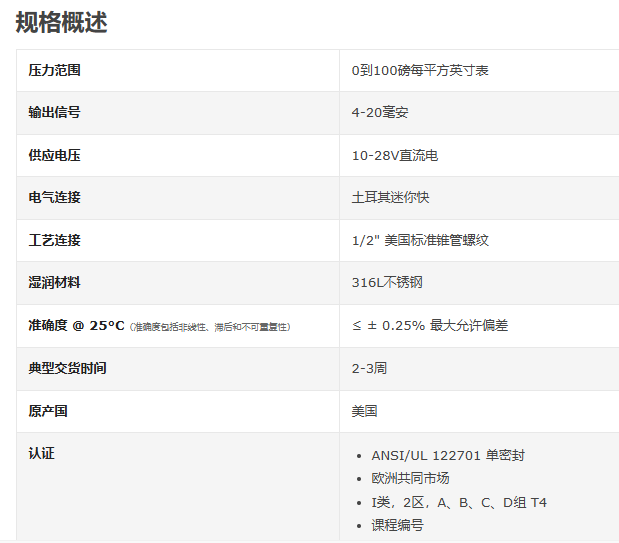
Task: Select the 输出信号 label cell
Action: pos(54,112)
